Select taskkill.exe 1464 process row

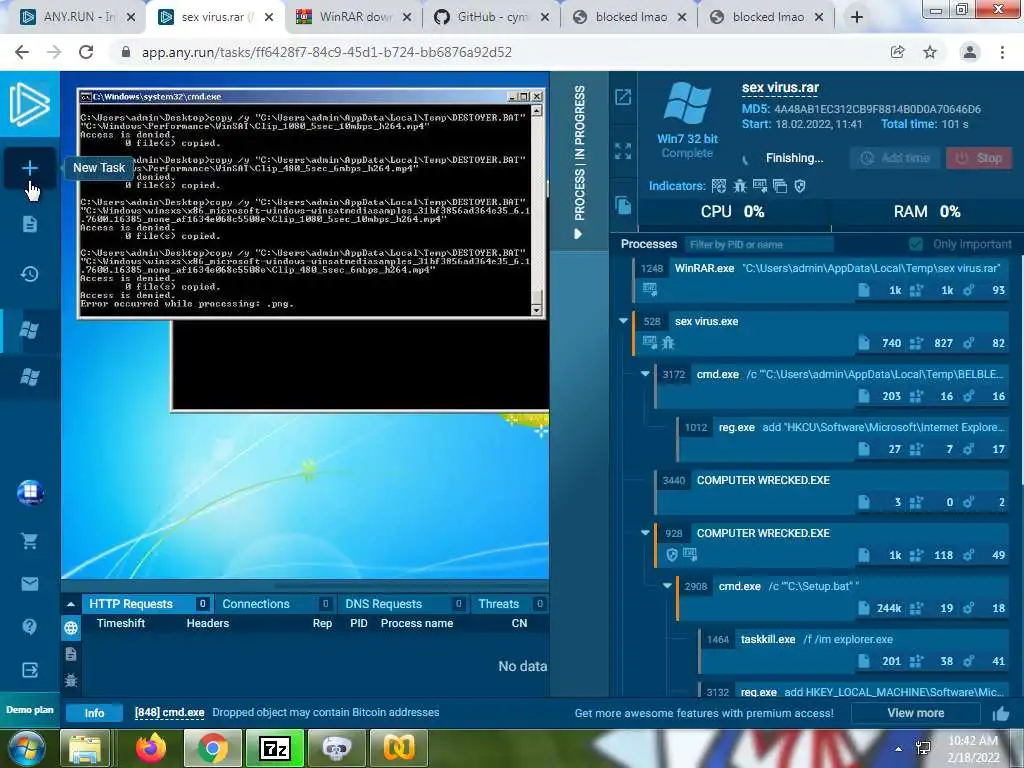click(854, 650)
